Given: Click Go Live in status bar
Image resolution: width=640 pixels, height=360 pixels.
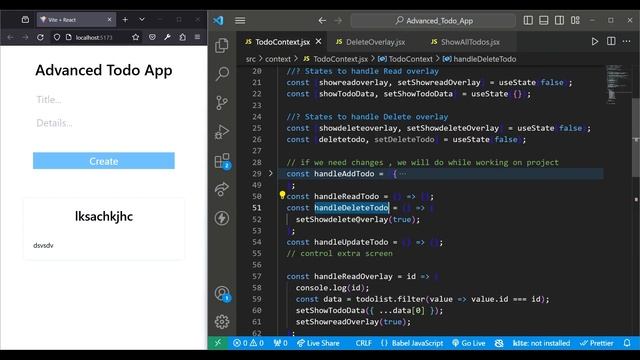Looking at the screenshot, I should click(469, 343).
